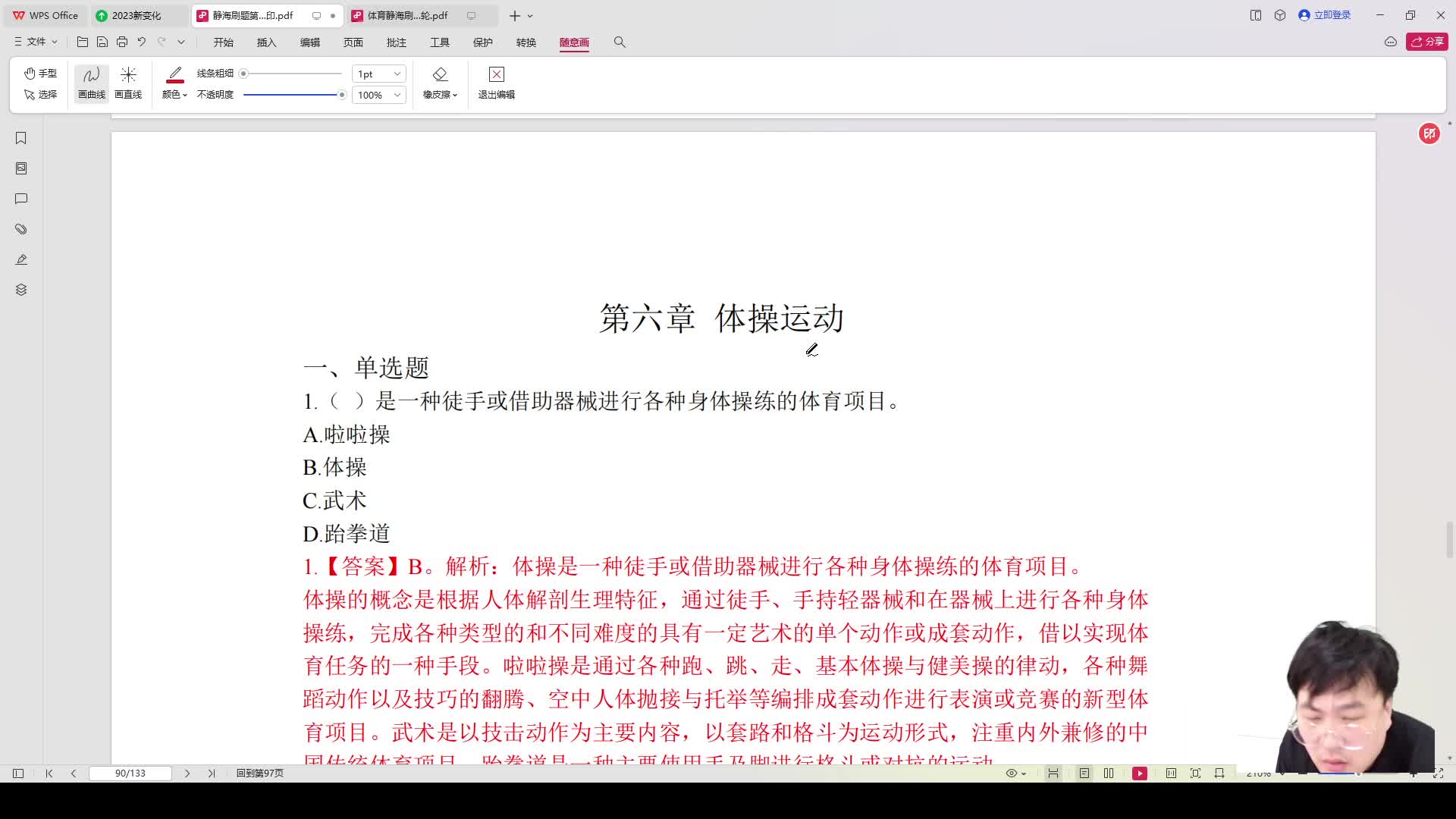1456x819 pixels.
Task: Start autoplay from the status bar
Action: click(1140, 773)
